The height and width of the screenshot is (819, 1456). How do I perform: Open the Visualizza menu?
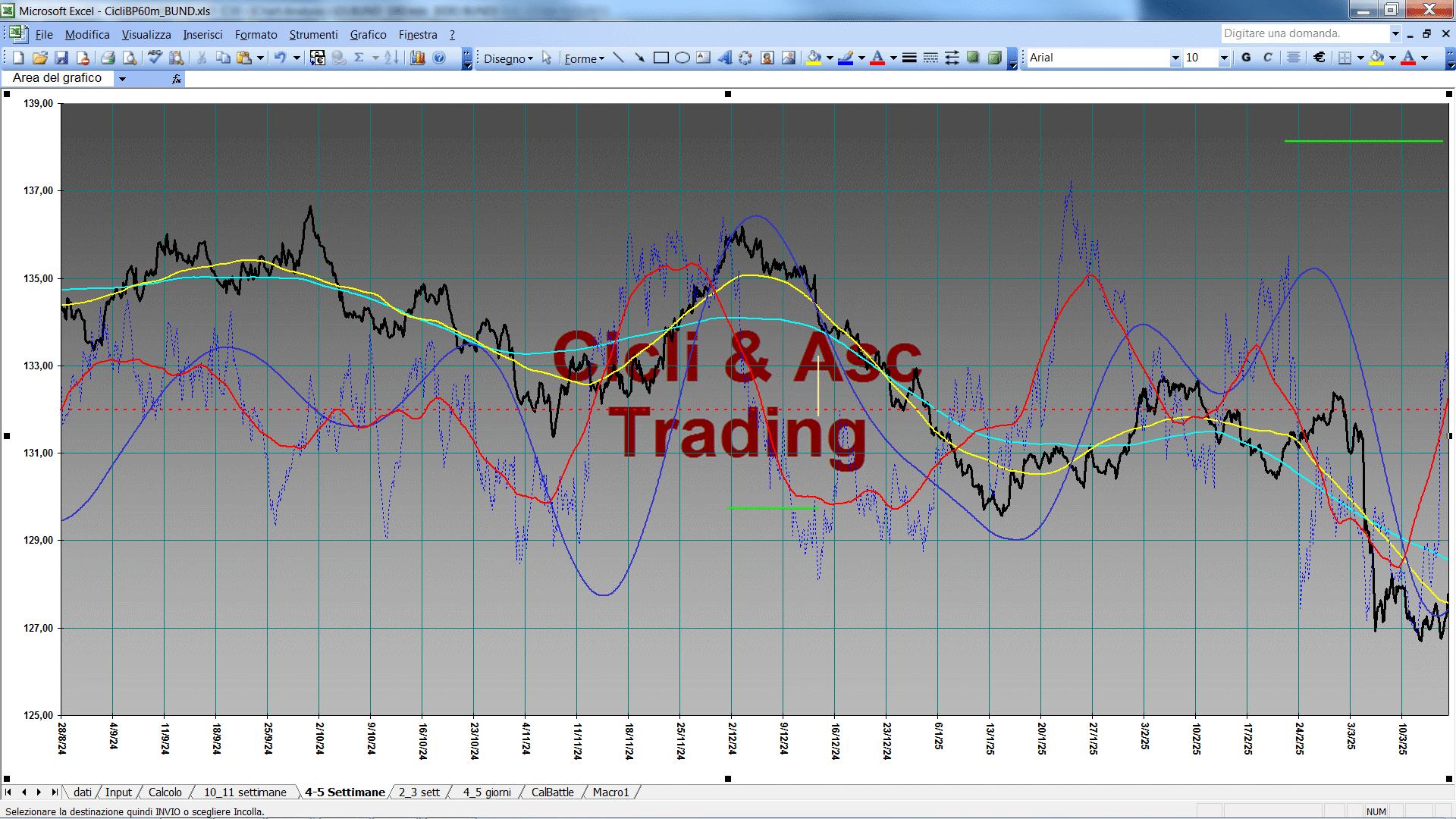click(x=146, y=35)
